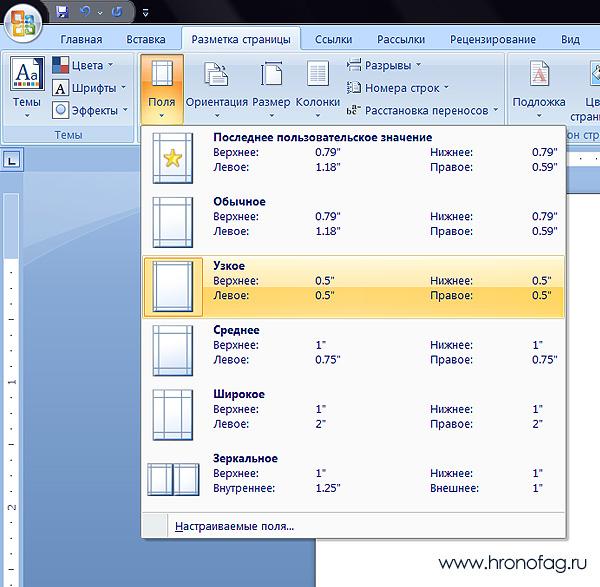Click the Save icon in quick access toolbar
600x587 pixels.
(62, 13)
